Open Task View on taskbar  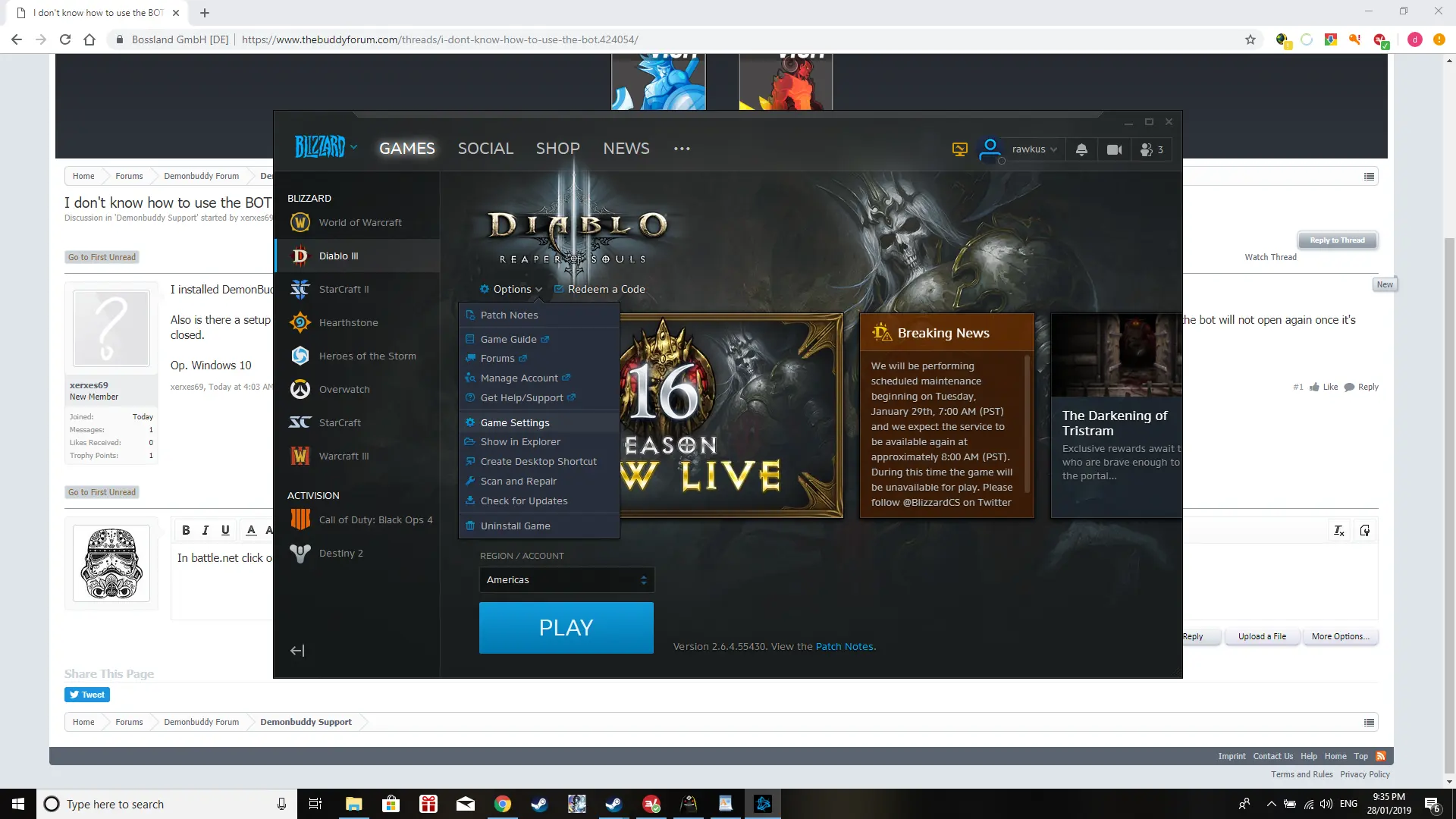pos(315,804)
